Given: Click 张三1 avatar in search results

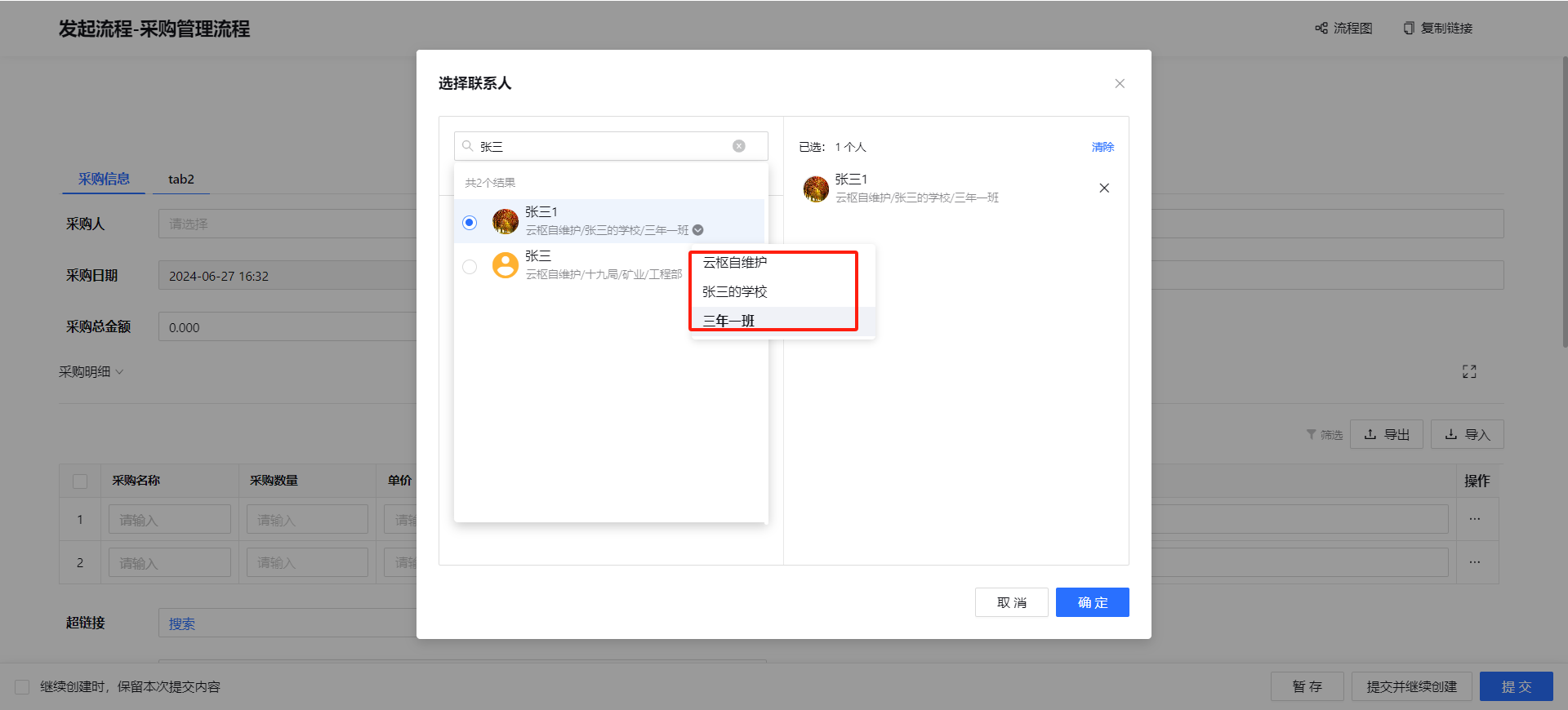Looking at the screenshot, I should click(x=506, y=221).
